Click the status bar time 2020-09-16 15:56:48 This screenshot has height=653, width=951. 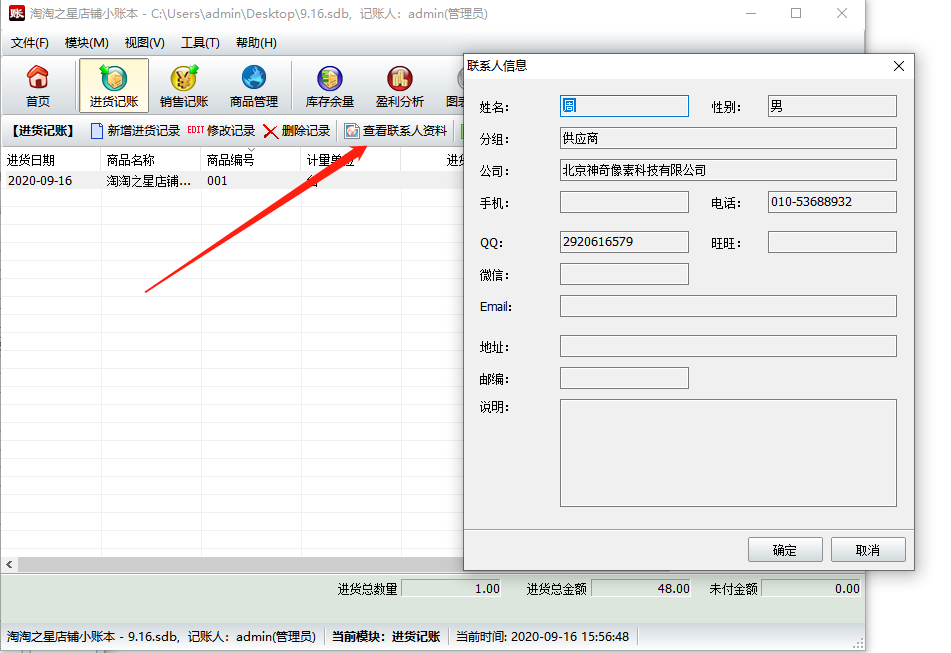pyautogui.click(x=542, y=637)
